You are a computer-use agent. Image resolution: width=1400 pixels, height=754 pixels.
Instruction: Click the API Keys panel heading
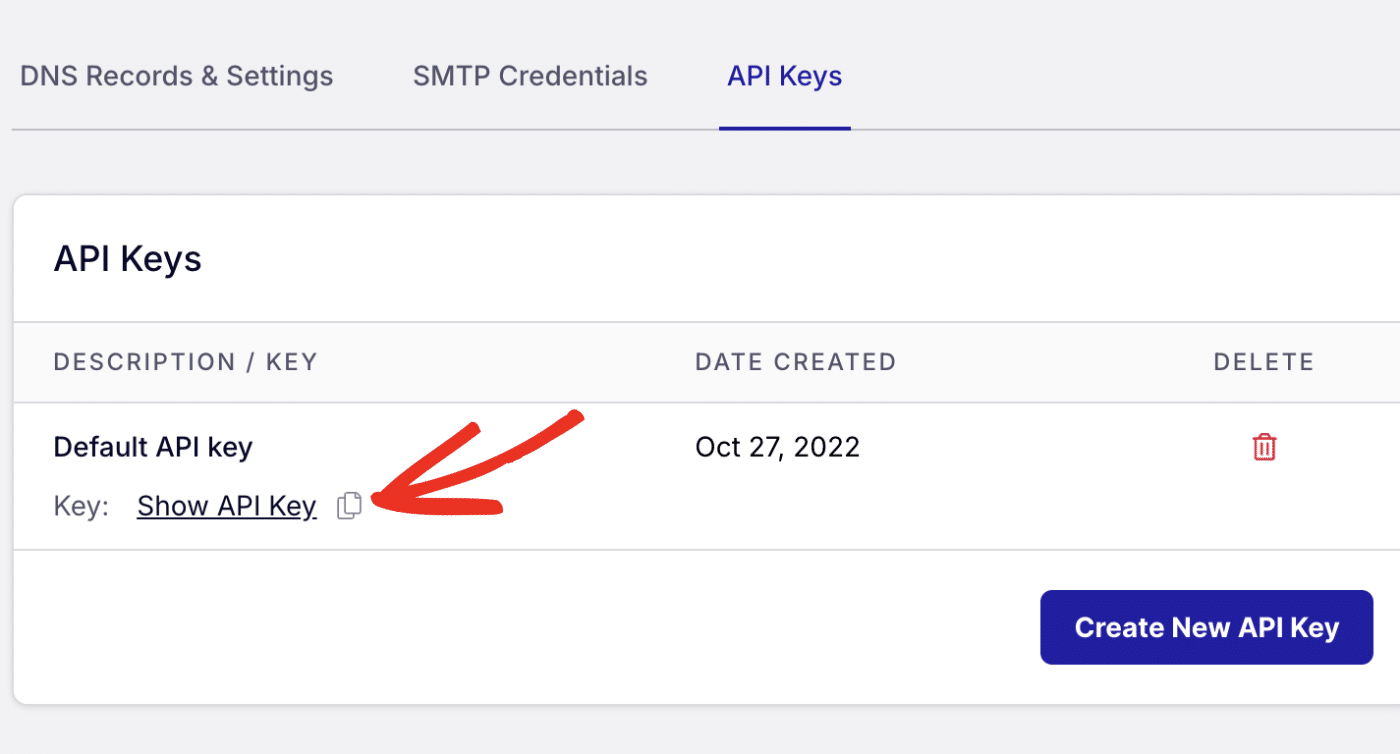[128, 258]
